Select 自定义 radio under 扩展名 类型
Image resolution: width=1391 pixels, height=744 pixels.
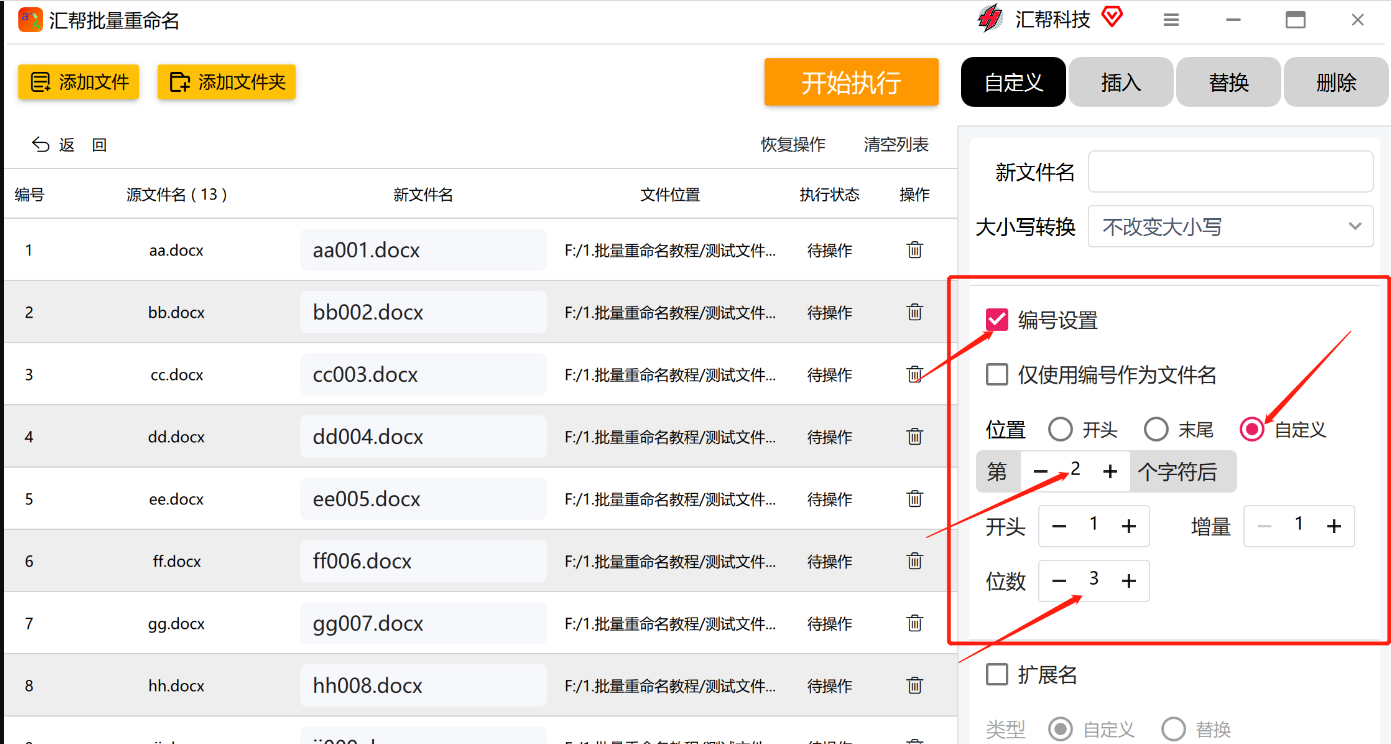[x=1060, y=730]
